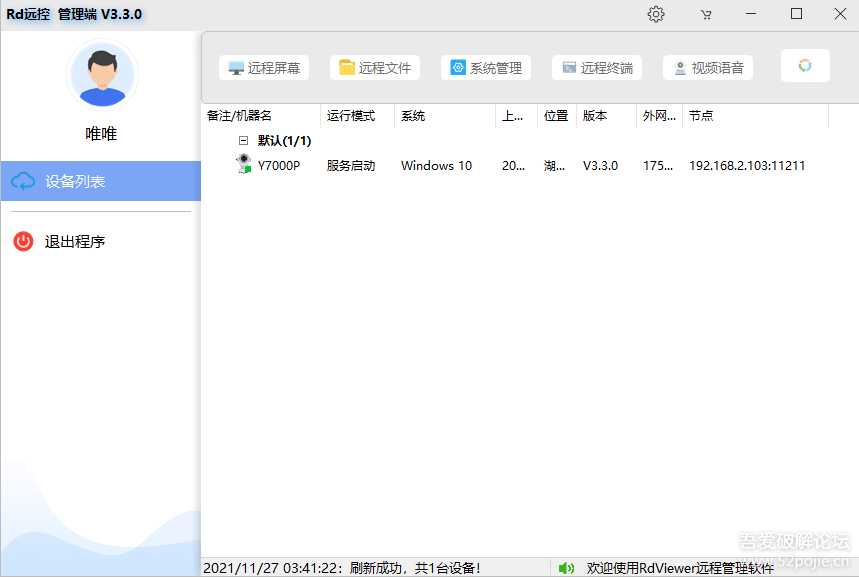Open settings via gear icon
Screen dimensions: 859x578
click(x=655, y=14)
